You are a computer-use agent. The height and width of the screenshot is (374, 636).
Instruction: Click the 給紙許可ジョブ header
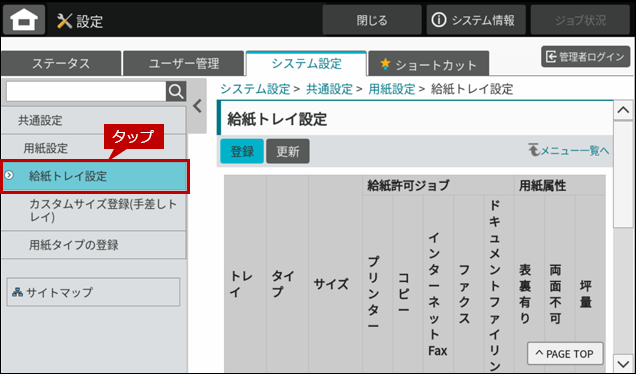pos(438,185)
